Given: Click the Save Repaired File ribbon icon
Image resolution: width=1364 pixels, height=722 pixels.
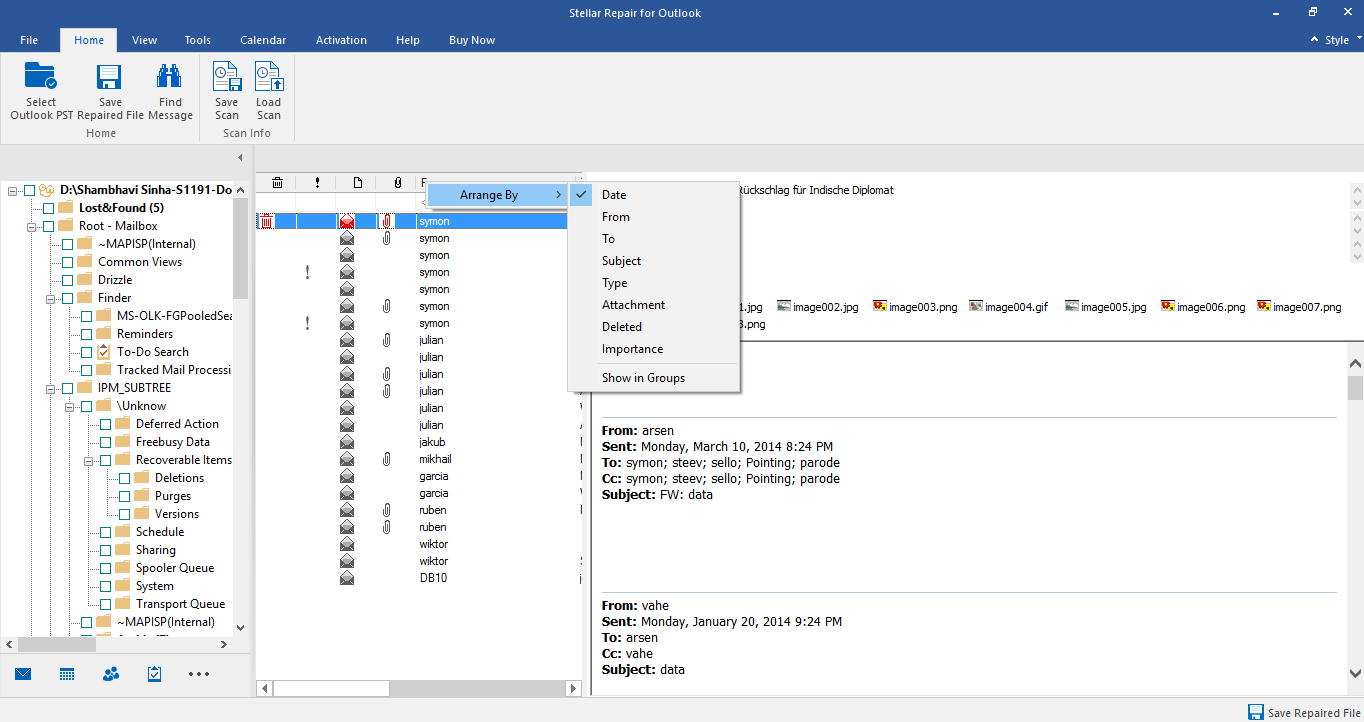Looking at the screenshot, I should [x=110, y=78].
